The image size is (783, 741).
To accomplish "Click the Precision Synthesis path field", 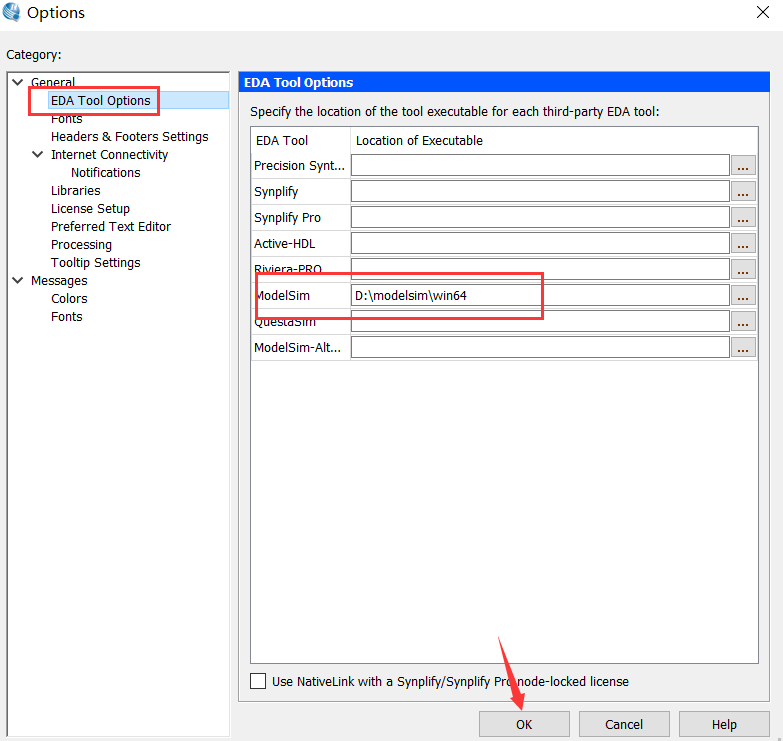I will tap(540, 165).
